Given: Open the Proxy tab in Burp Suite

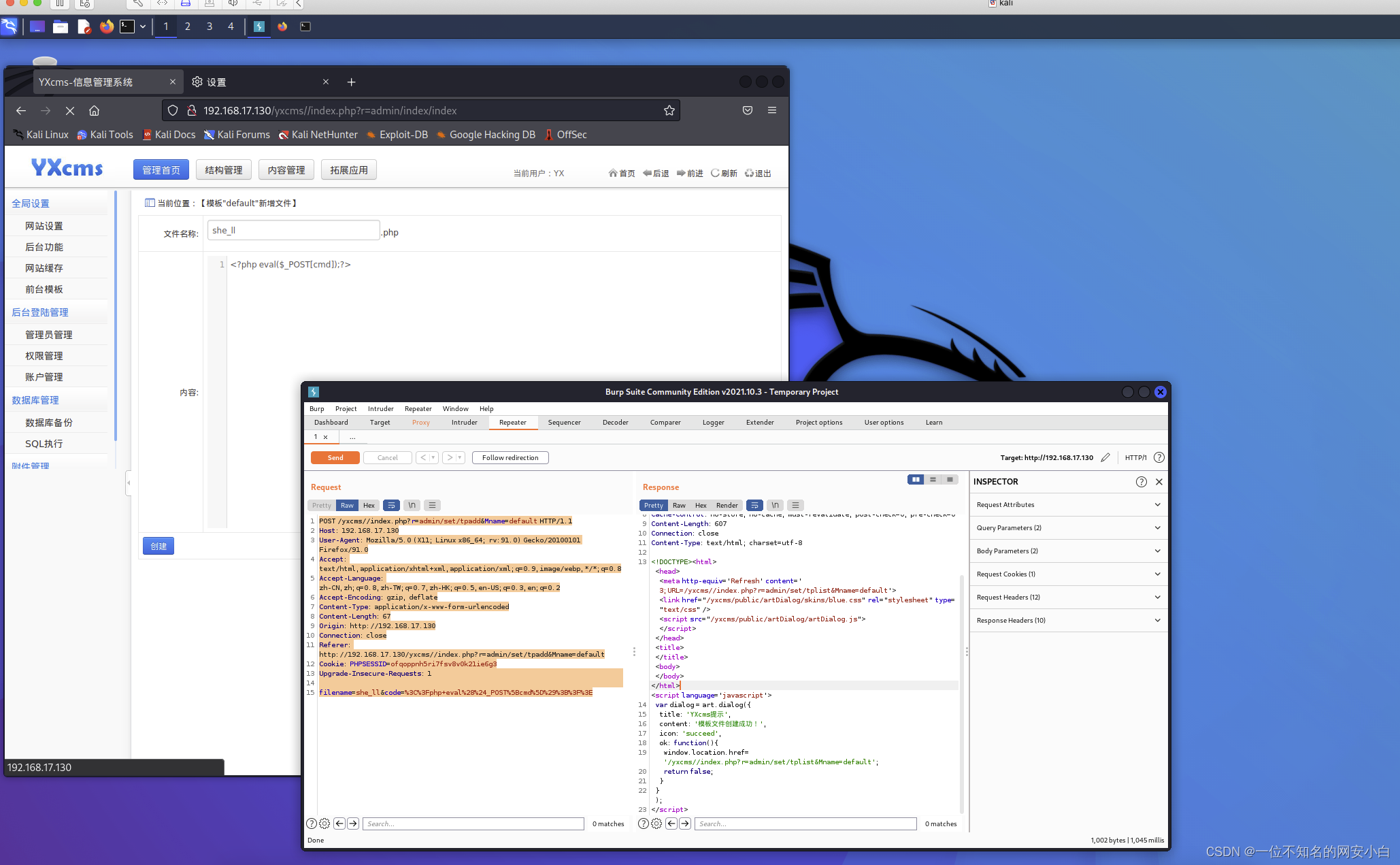Looking at the screenshot, I should 420,423.
